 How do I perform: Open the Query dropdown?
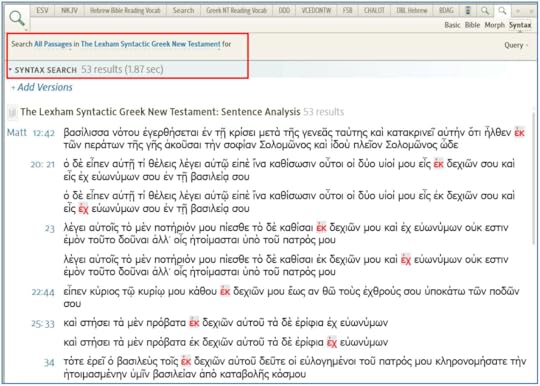[516, 45]
